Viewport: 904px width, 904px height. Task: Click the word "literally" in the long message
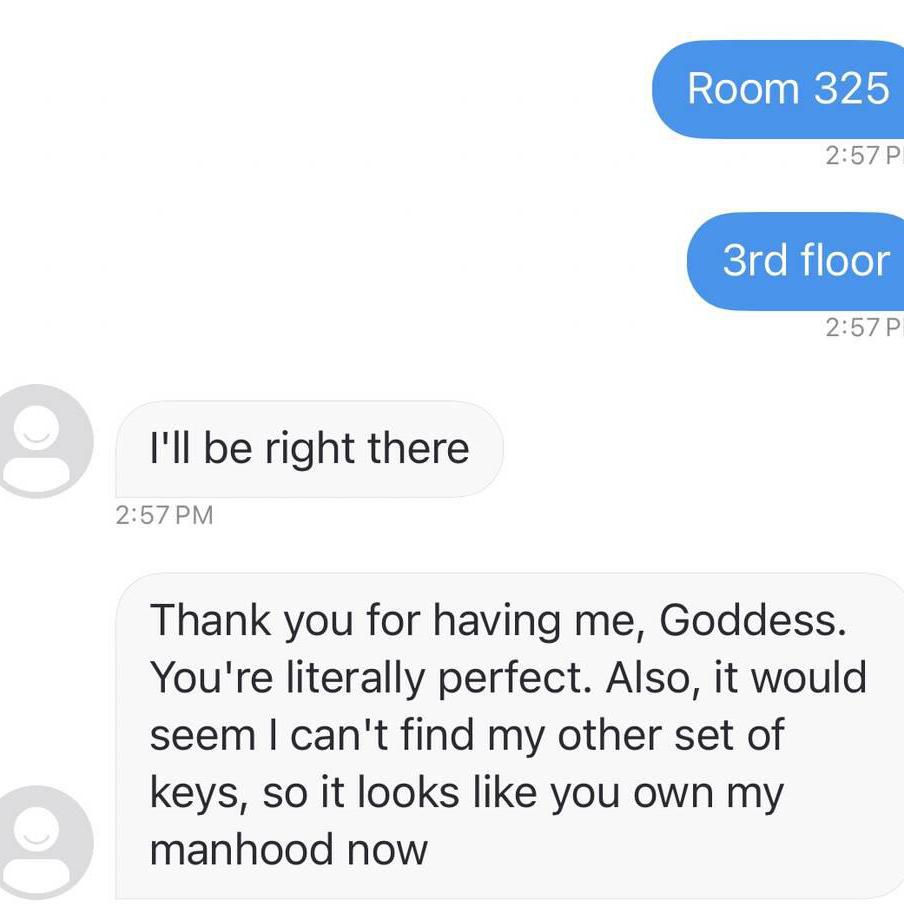pos(356,677)
